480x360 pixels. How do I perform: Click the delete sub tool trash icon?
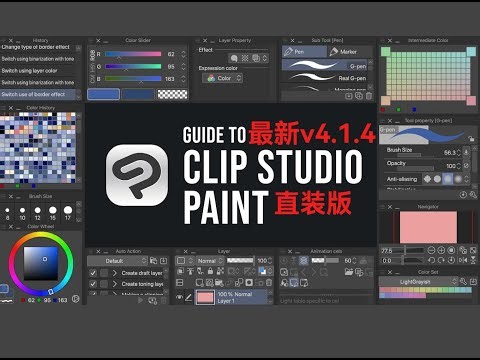tap(369, 96)
